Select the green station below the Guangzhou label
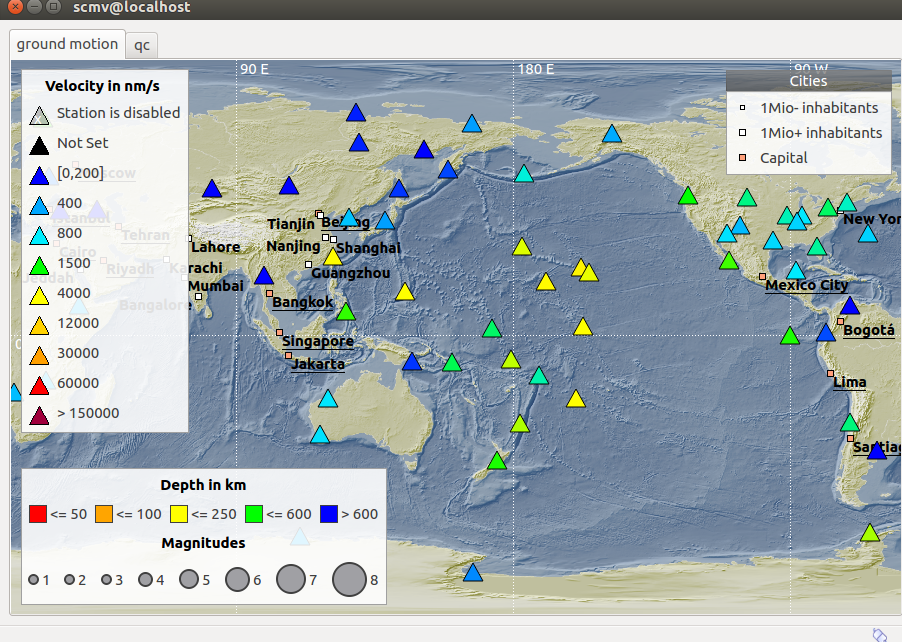This screenshot has width=902, height=642. [346, 311]
